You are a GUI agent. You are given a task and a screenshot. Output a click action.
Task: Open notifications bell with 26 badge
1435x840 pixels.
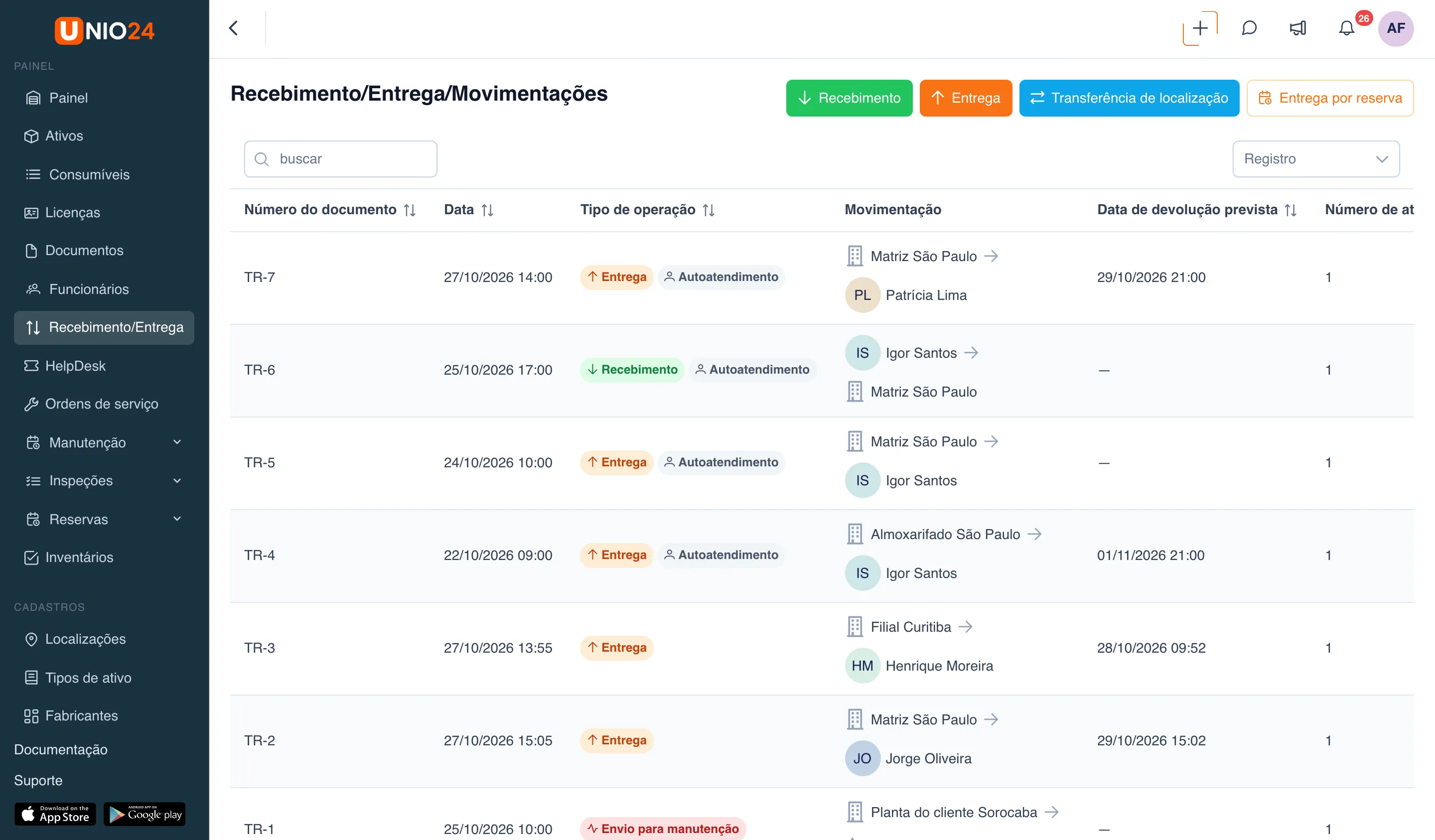point(1347,28)
